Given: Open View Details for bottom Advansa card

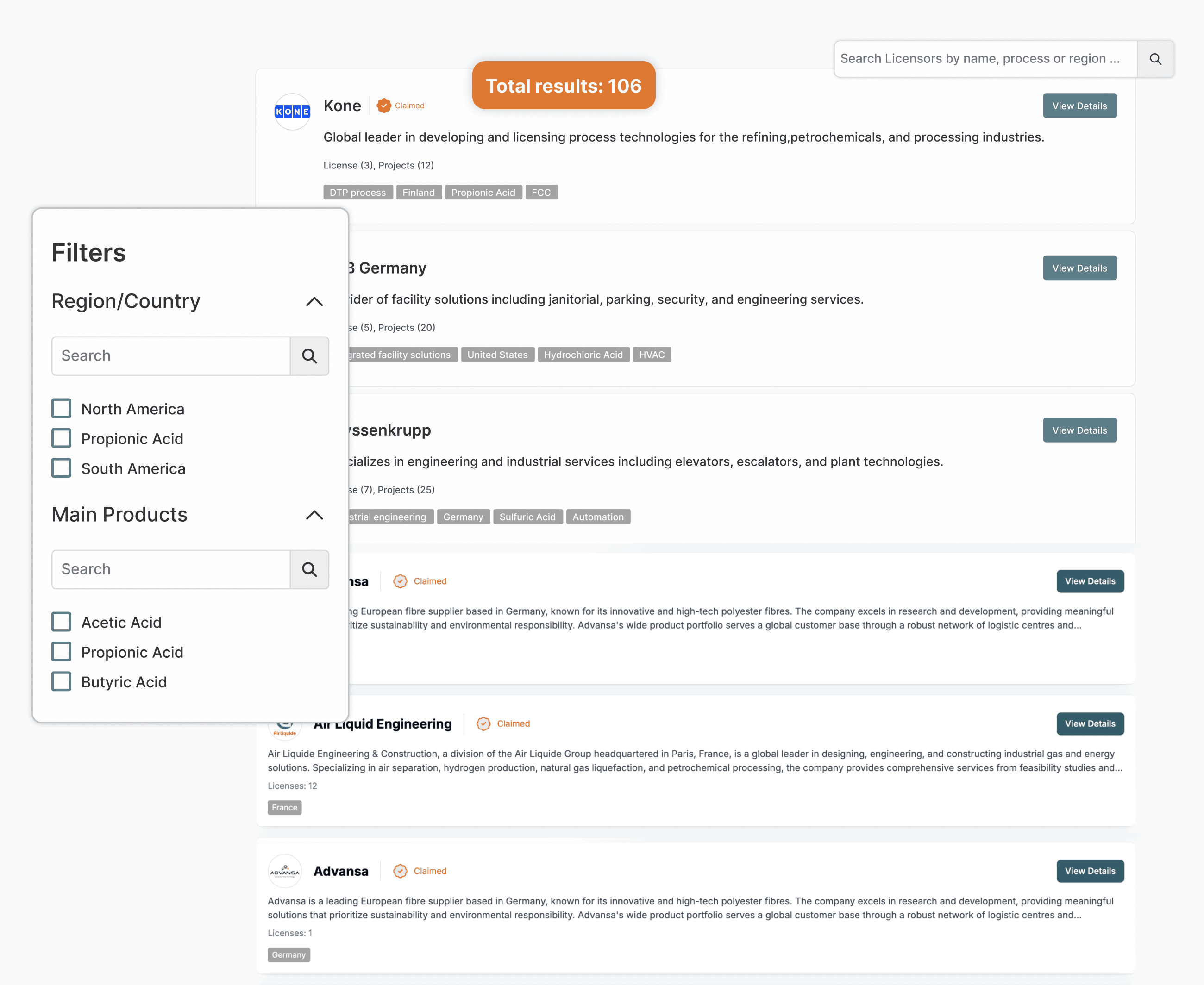Looking at the screenshot, I should coord(1090,871).
